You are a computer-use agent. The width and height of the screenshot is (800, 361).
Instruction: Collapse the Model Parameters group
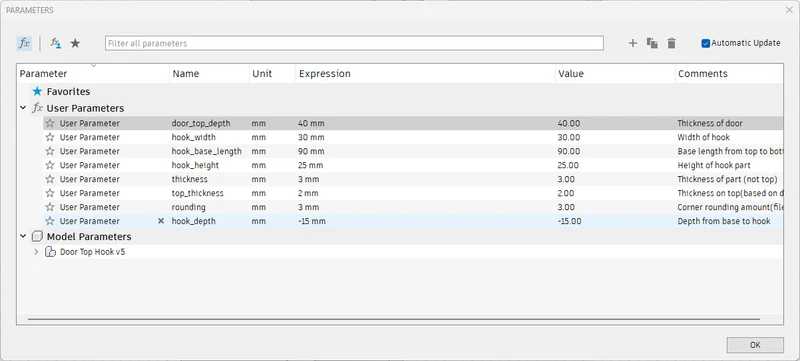(x=23, y=237)
